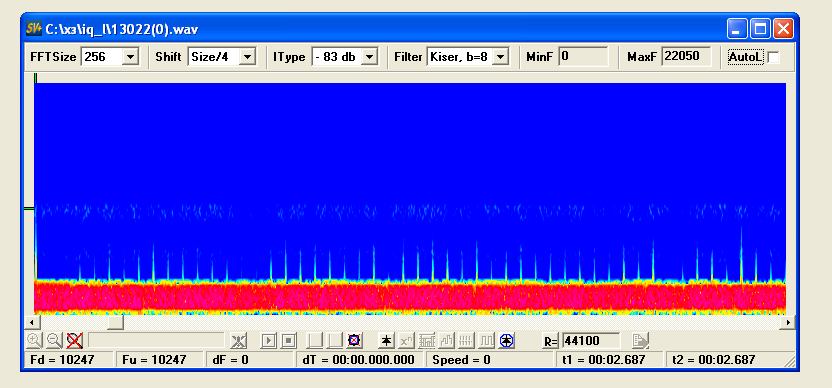The width and height of the screenshot is (832, 388).
Task: Click the zoom in magnifier icon
Action: pos(33,340)
